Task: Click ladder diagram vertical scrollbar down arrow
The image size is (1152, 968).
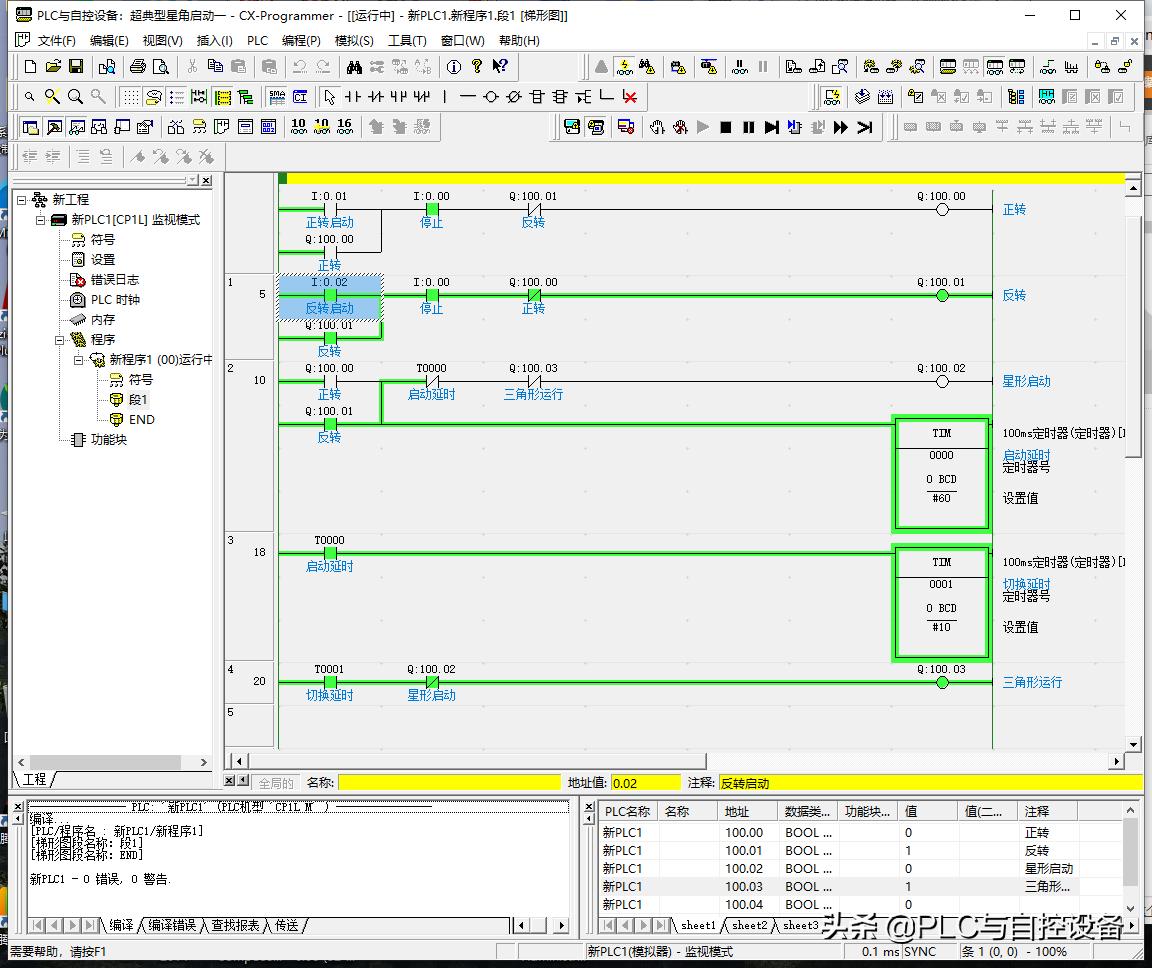Action: [x=1133, y=744]
